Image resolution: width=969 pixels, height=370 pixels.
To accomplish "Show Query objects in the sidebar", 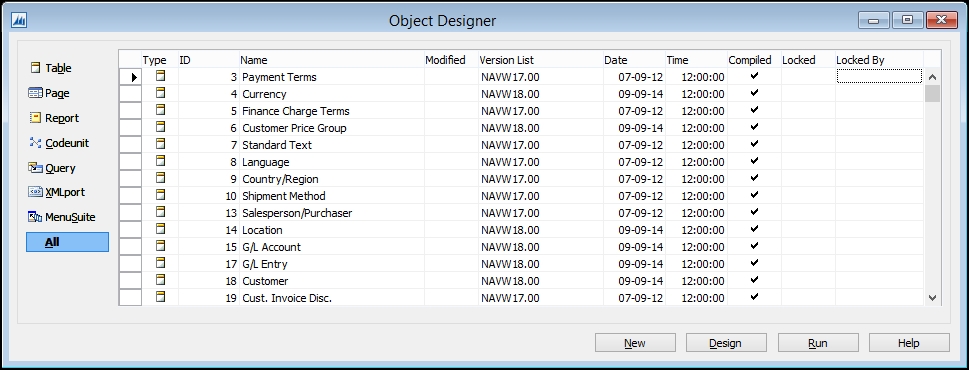I will (x=52, y=168).
